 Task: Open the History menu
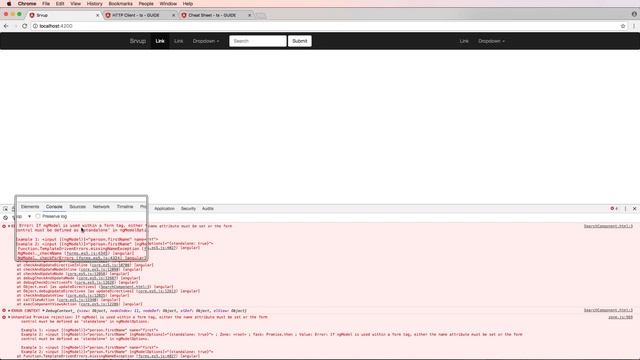coord(94,4)
